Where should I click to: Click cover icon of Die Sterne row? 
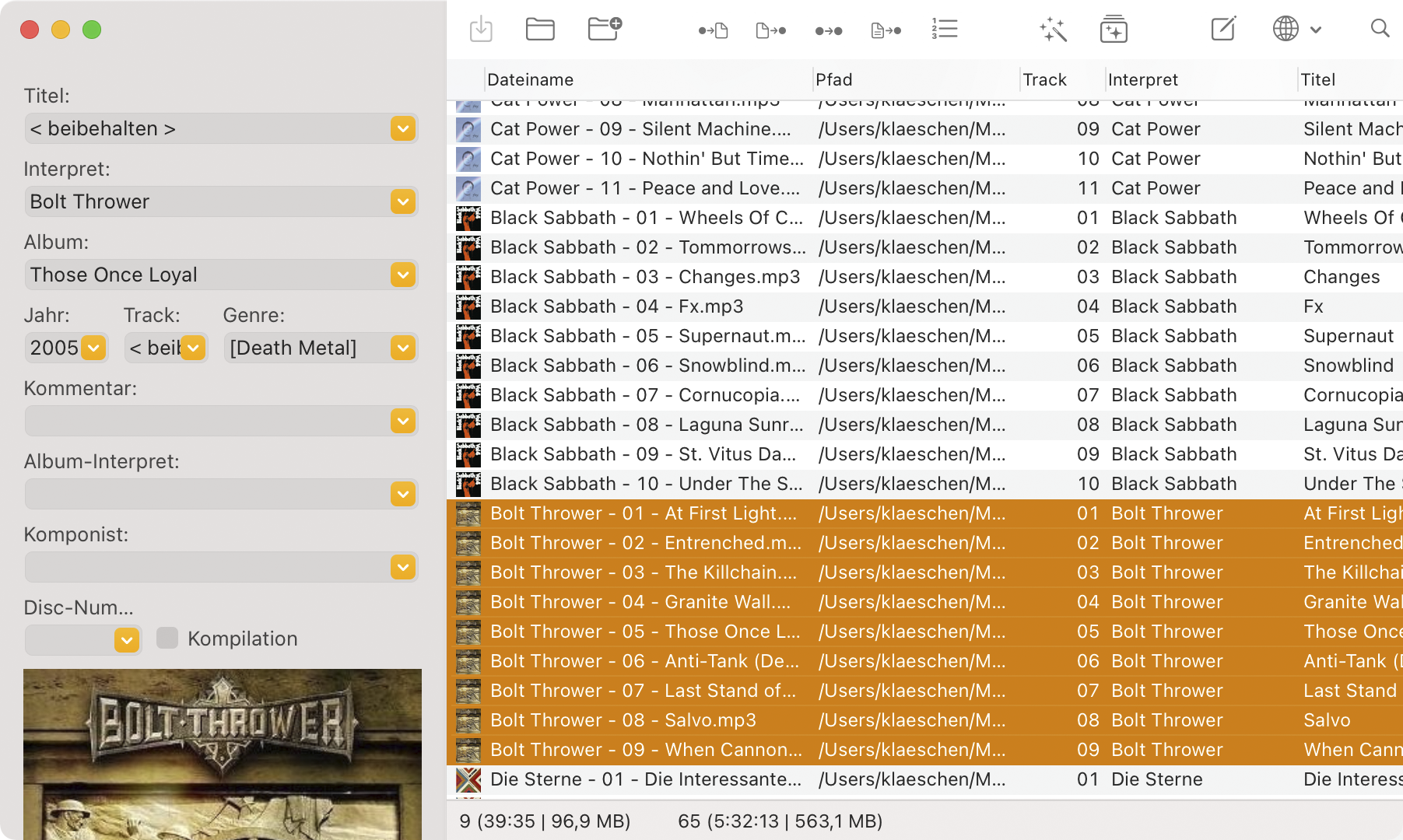point(468,779)
